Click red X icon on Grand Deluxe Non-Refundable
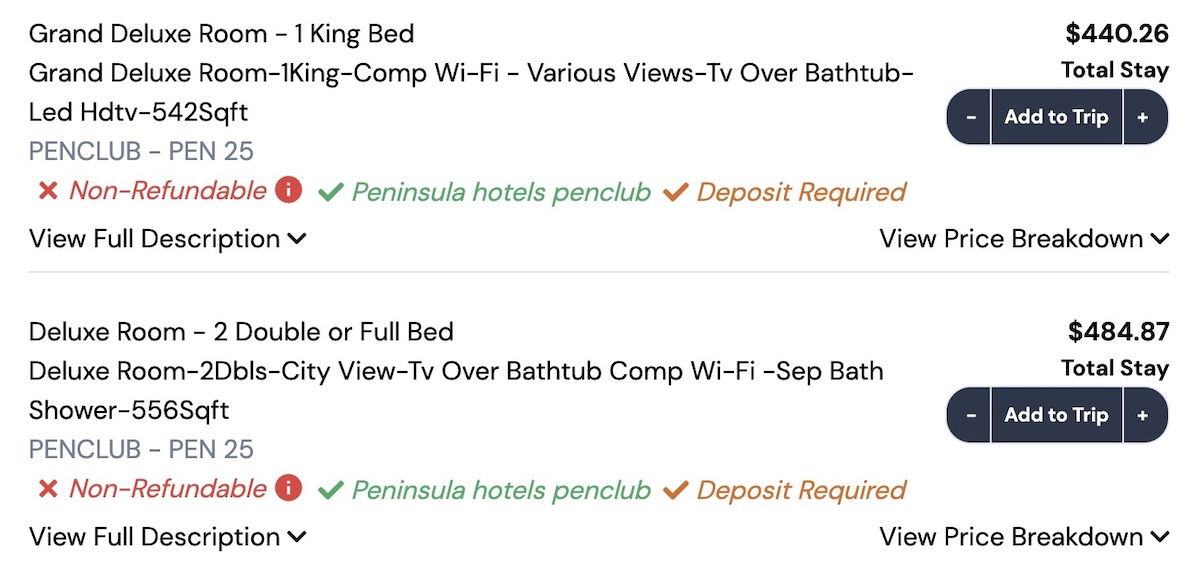The width and height of the screenshot is (1200, 566). 47,191
